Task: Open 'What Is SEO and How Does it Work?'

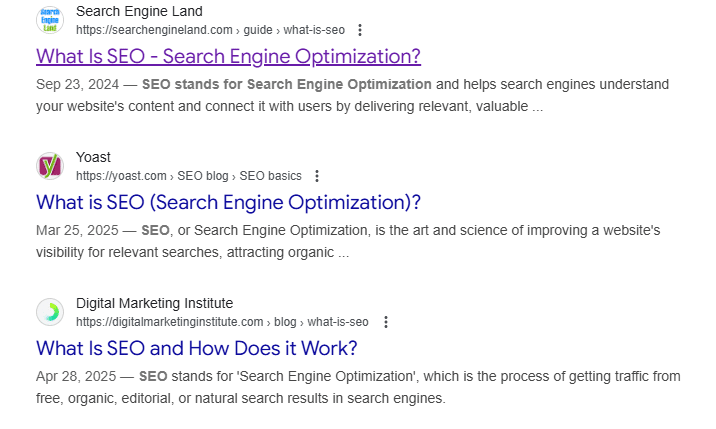Action: tap(197, 349)
